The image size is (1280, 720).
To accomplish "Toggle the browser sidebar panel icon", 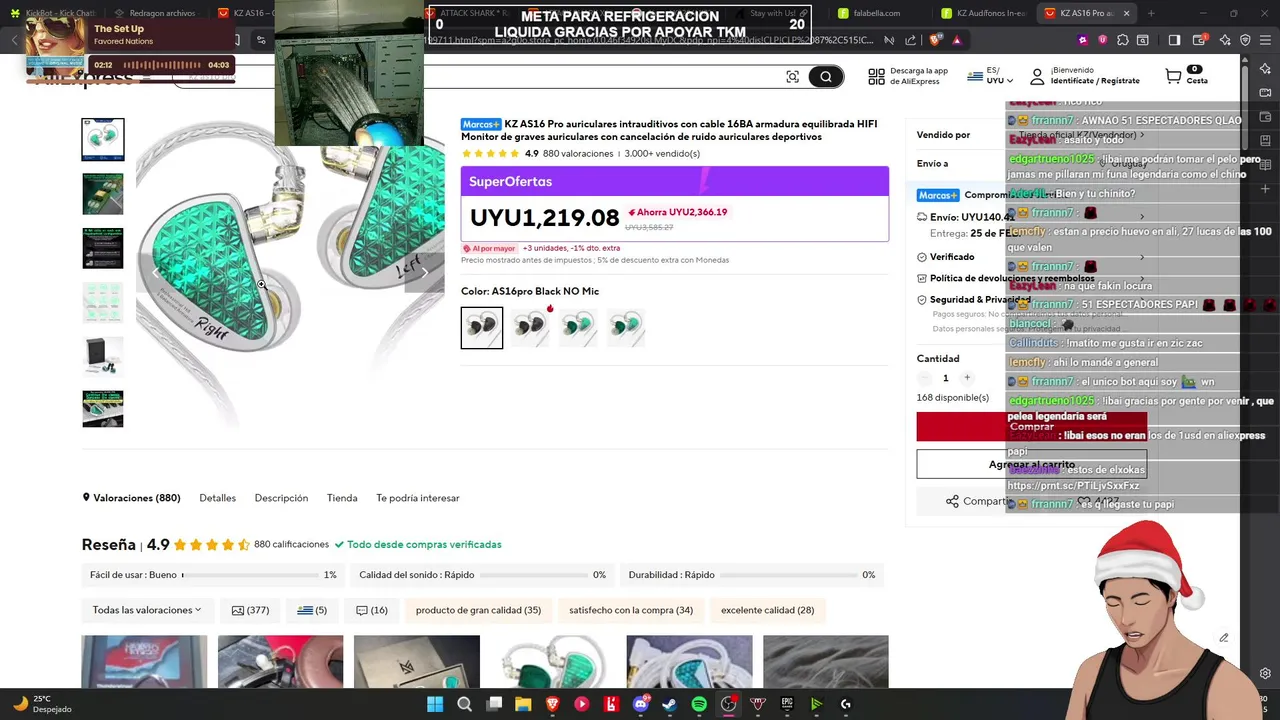I will [1174, 40].
